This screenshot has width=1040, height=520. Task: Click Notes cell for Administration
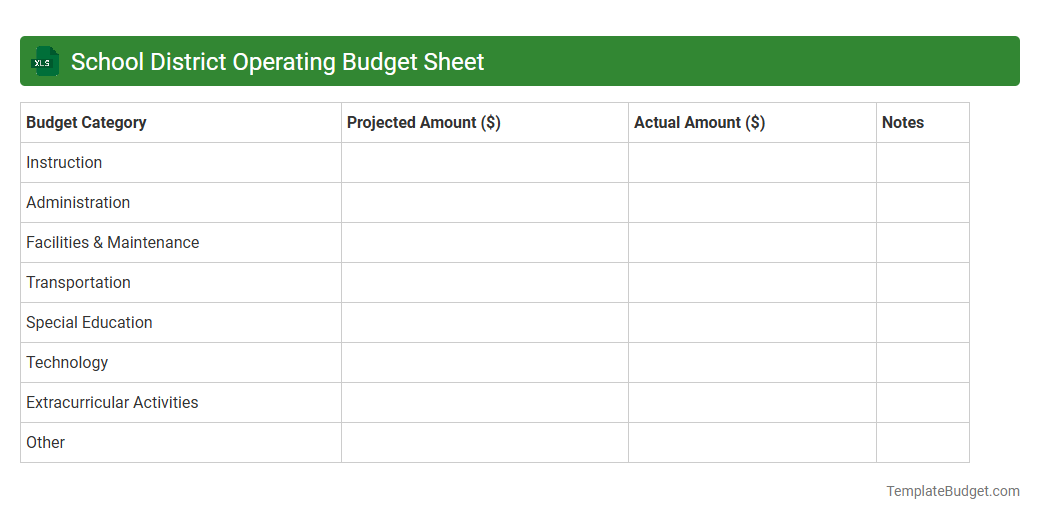pyautogui.click(x=923, y=202)
